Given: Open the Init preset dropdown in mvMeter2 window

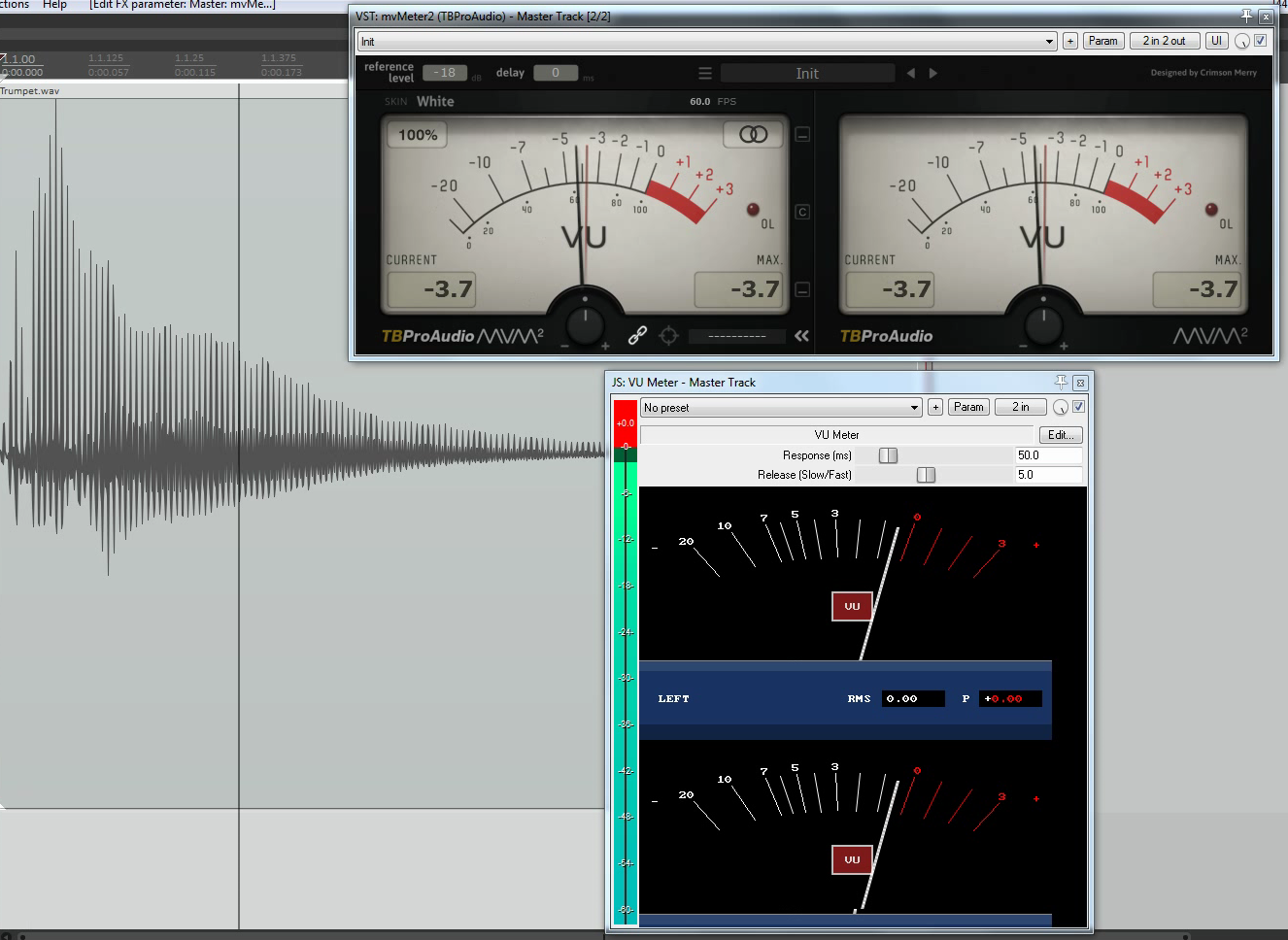Looking at the screenshot, I should click(x=707, y=41).
